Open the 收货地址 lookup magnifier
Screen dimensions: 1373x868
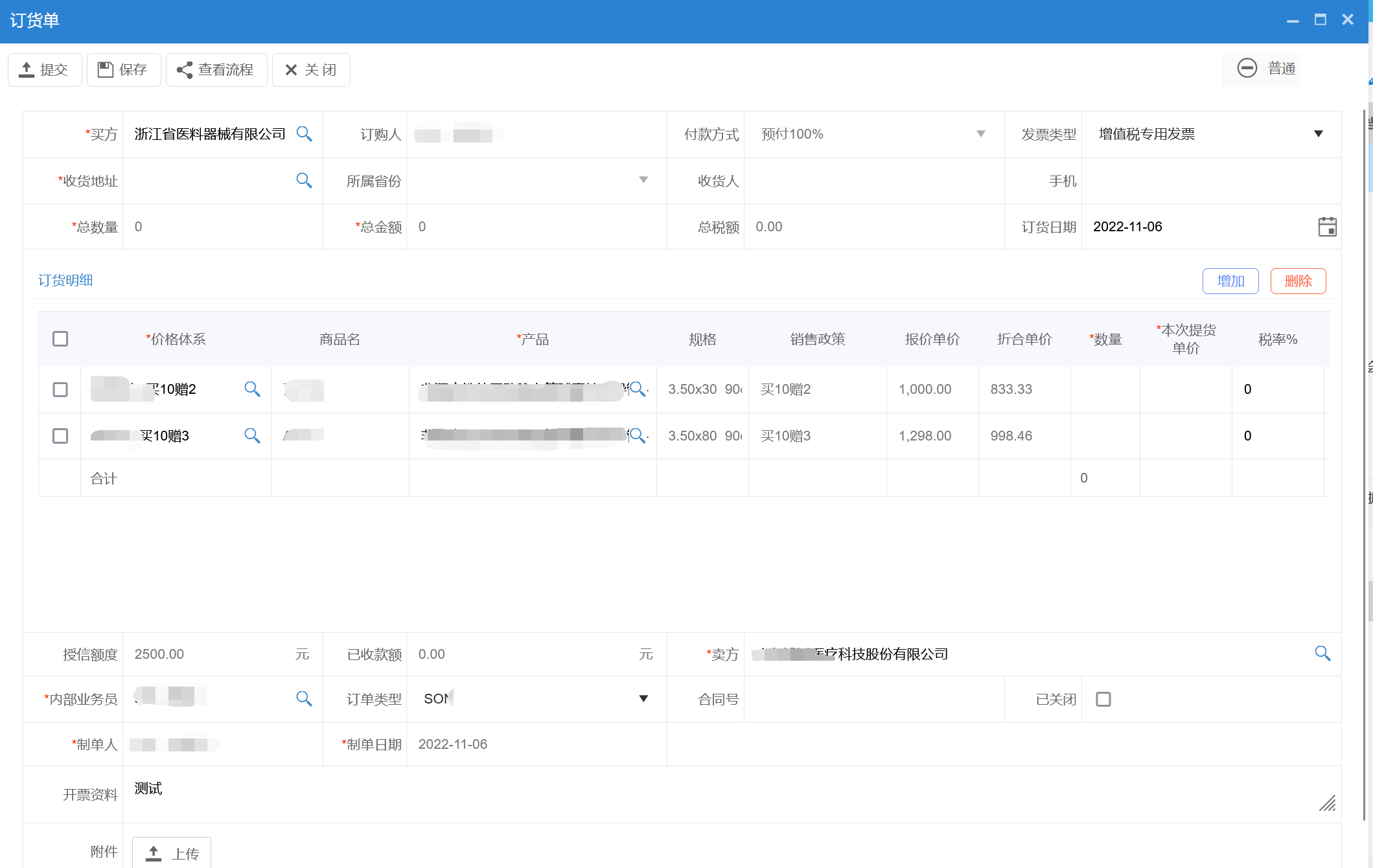[304, 181]
